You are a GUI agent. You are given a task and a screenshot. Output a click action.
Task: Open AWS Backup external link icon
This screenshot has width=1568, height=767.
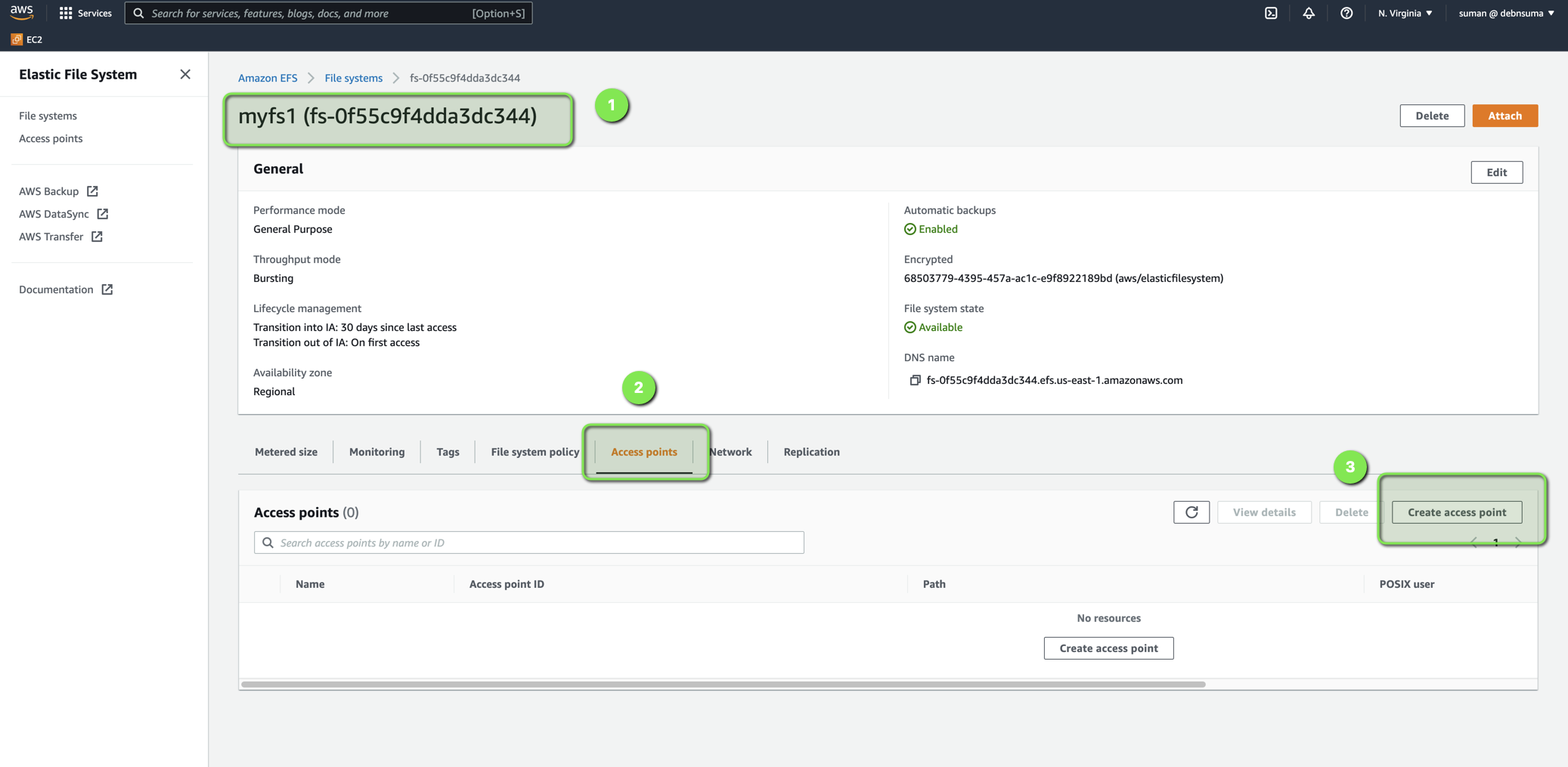92,191
